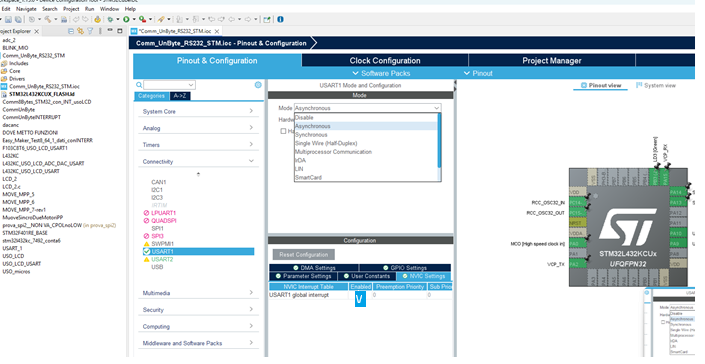705x364 pixels.
Task: Expand the System Core category
Action: tap(198, 111)
